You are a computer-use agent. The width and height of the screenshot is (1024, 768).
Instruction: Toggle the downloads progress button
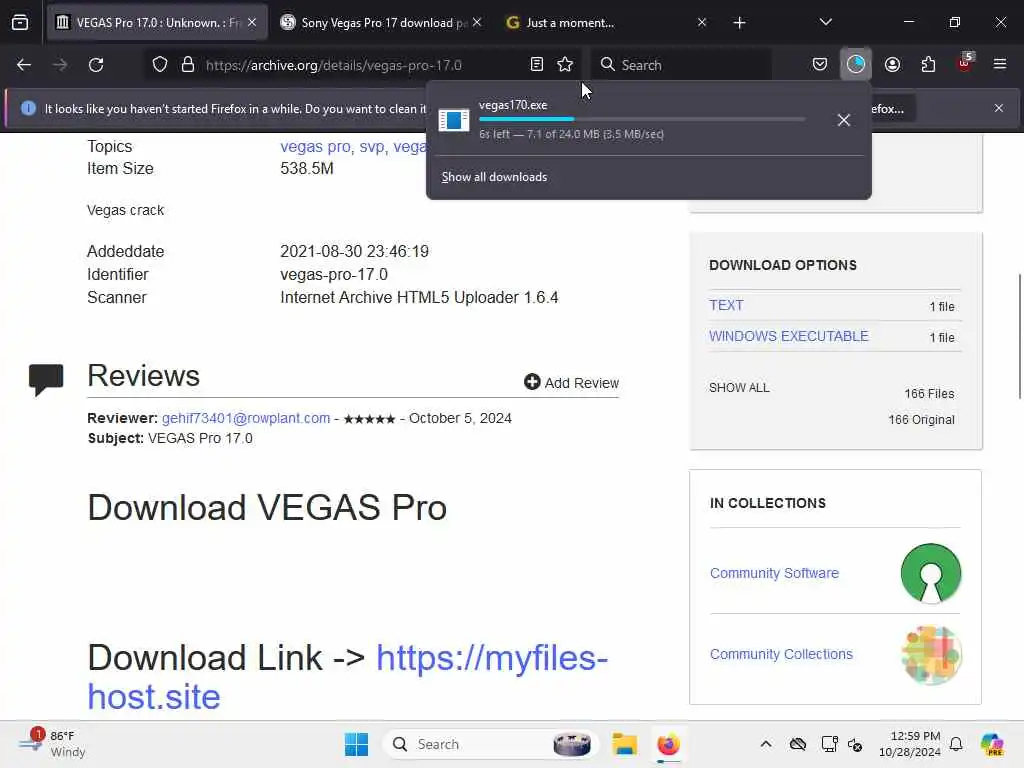coord(856,65)
